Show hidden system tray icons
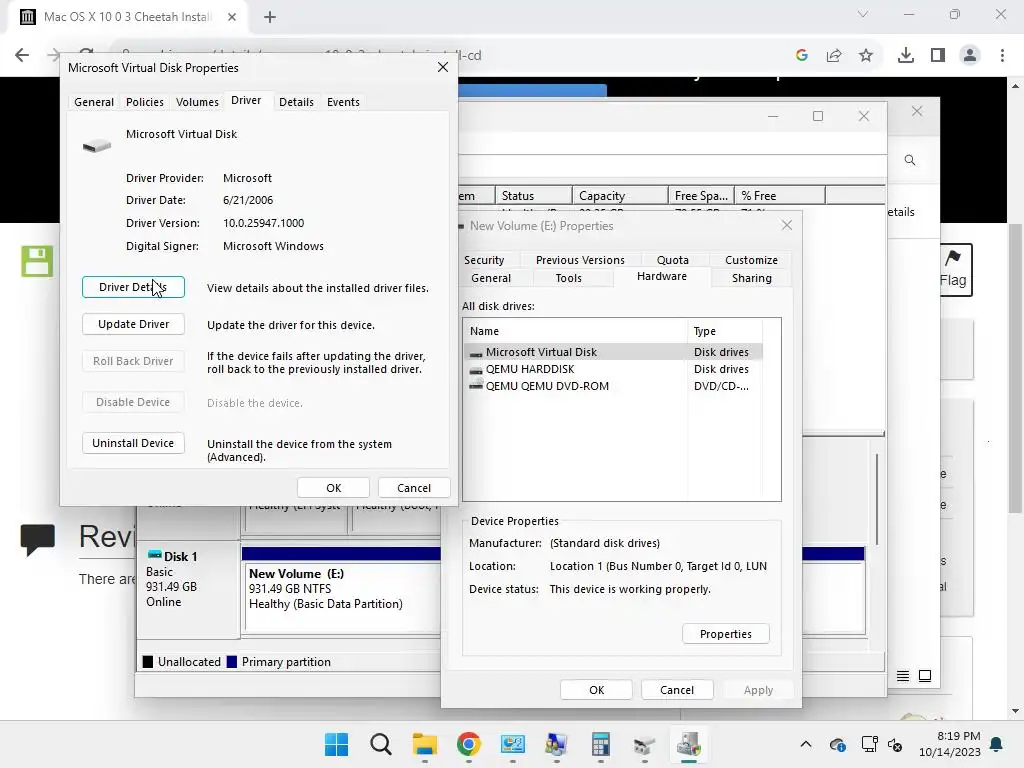1024x768 pixels. [806, 744]
